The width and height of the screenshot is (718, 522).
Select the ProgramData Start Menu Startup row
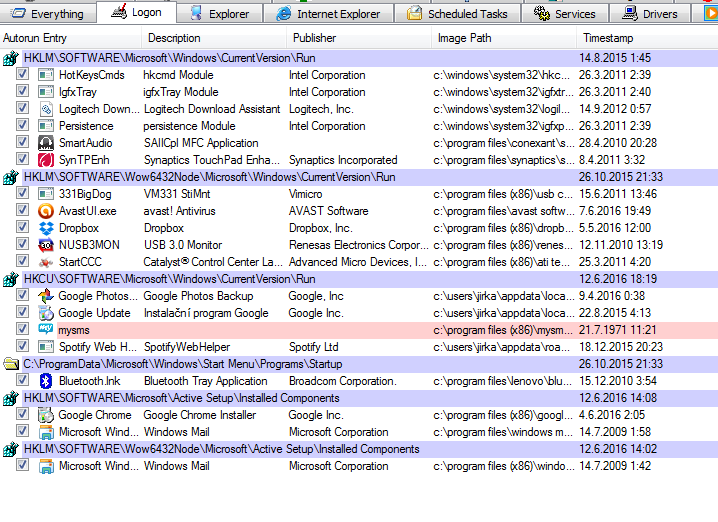(x=359, y=364)
